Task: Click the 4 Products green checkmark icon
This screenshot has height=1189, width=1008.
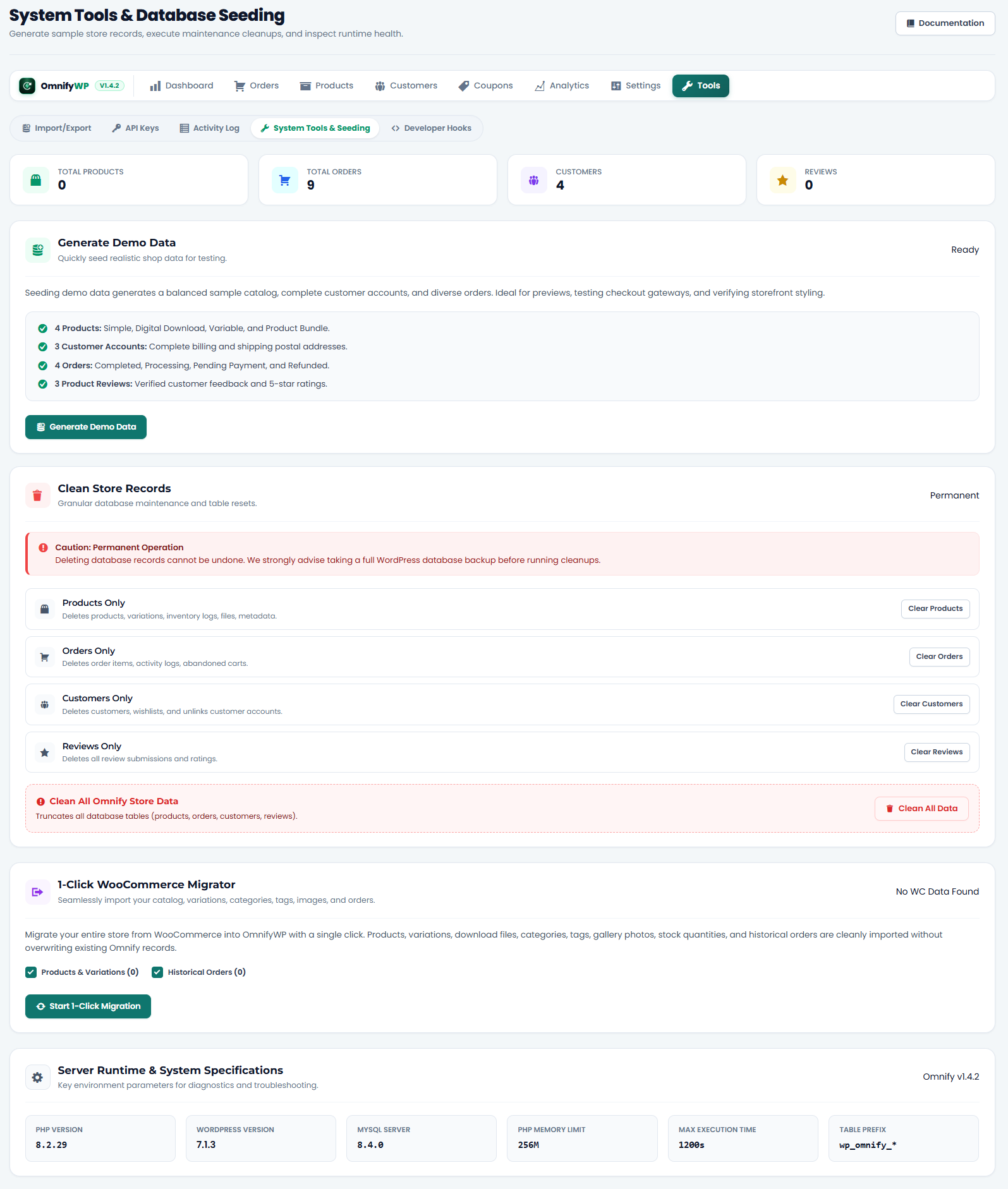Action: [x=43, y=329]
